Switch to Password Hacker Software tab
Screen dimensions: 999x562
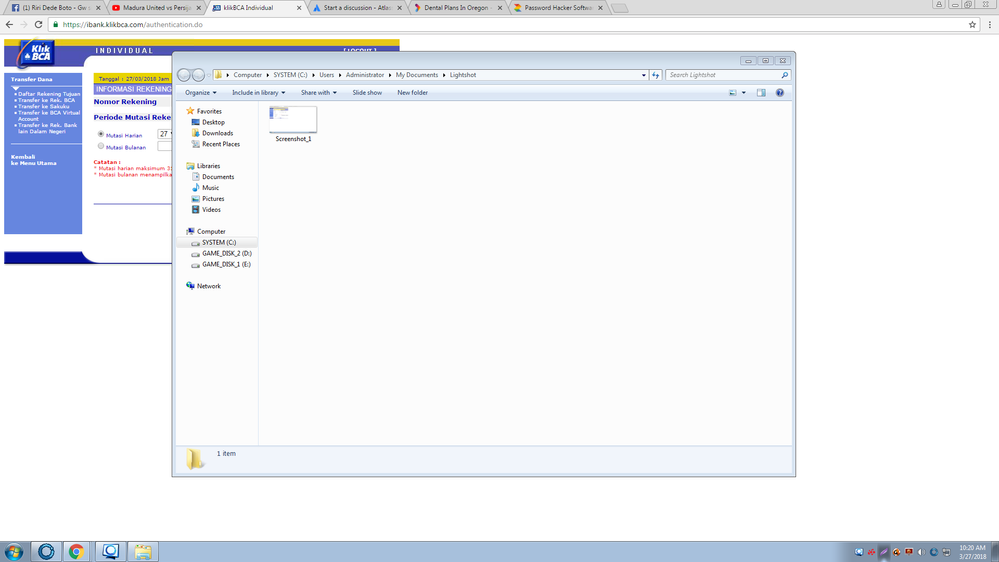558,8
